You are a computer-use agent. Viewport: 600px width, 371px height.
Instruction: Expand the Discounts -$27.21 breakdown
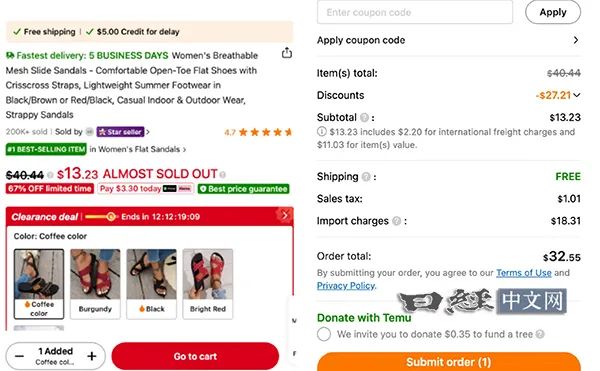tap(558, 95)
